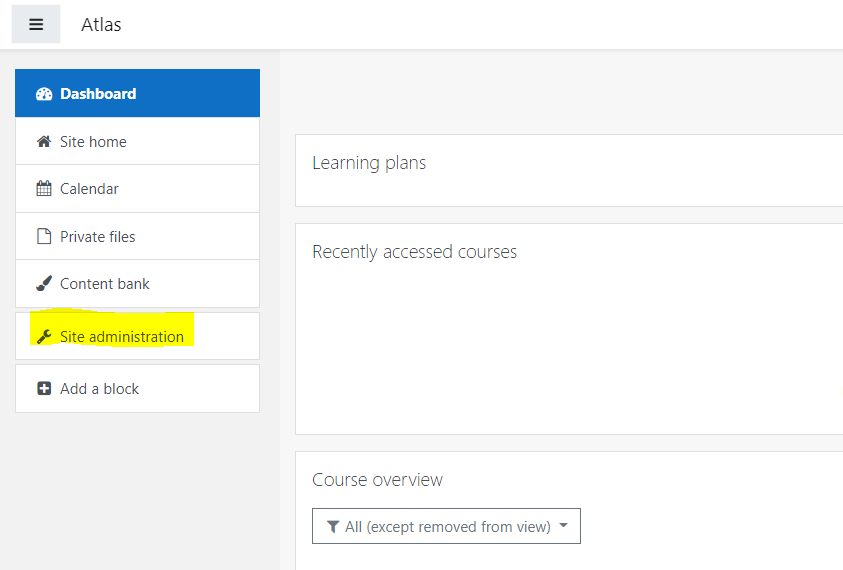The width and height of the screenshot is (843, 570).
Task: Click the 'Add a block' text
Action: (x=99, y=389)
